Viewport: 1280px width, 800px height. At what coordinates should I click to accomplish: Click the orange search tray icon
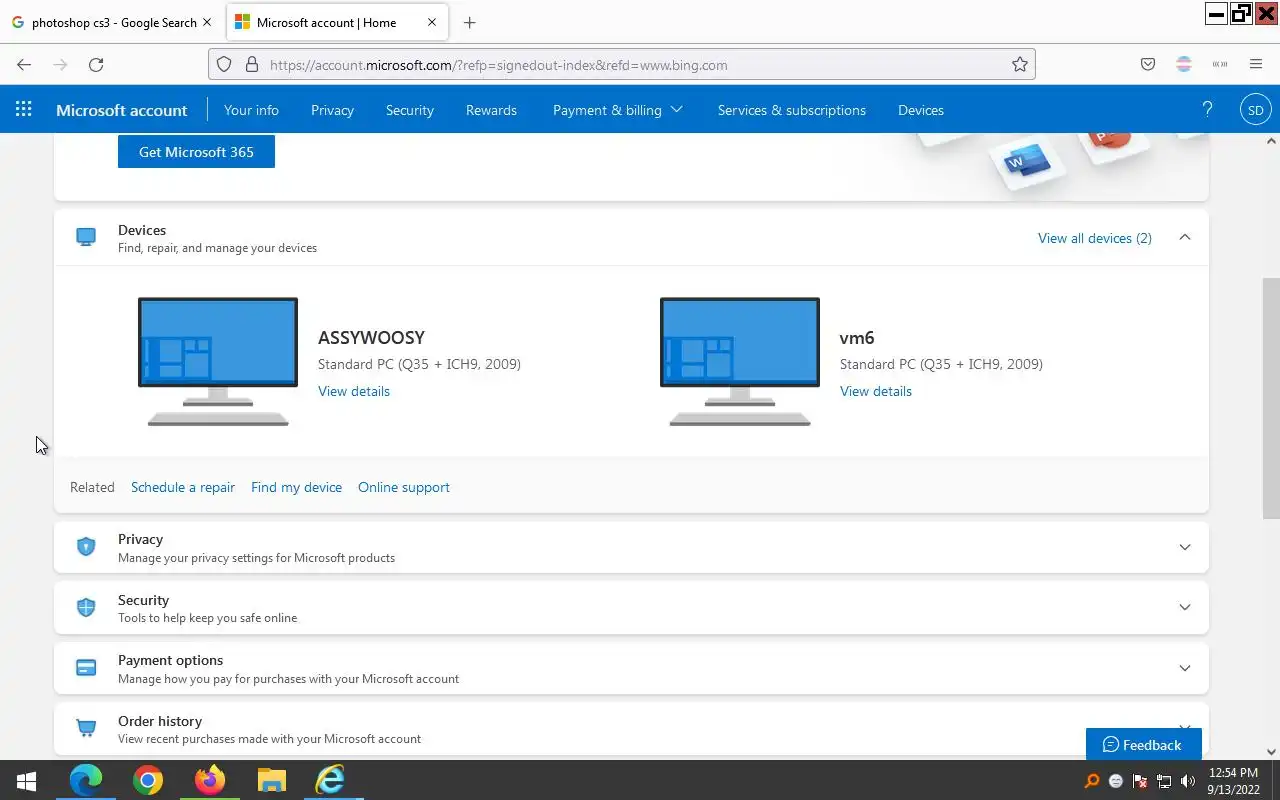tap(1092, 781)
